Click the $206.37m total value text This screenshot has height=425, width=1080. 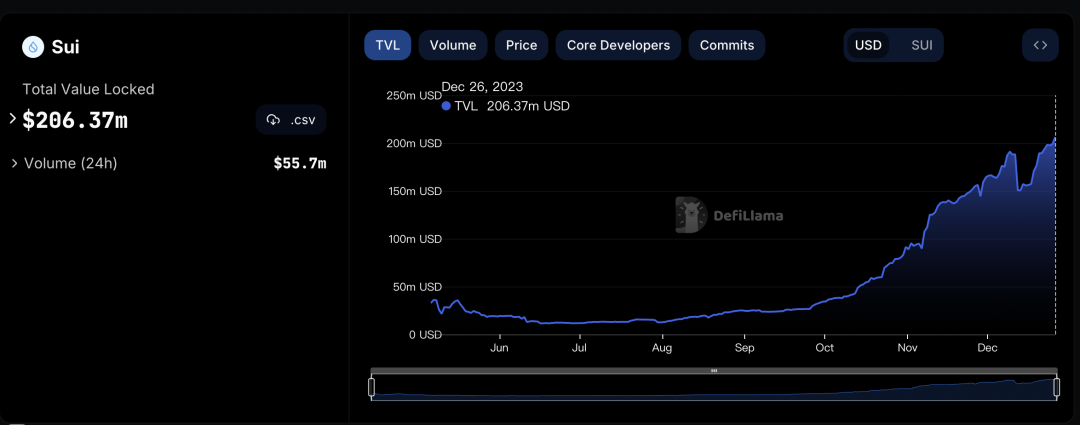tap(75, 121)
